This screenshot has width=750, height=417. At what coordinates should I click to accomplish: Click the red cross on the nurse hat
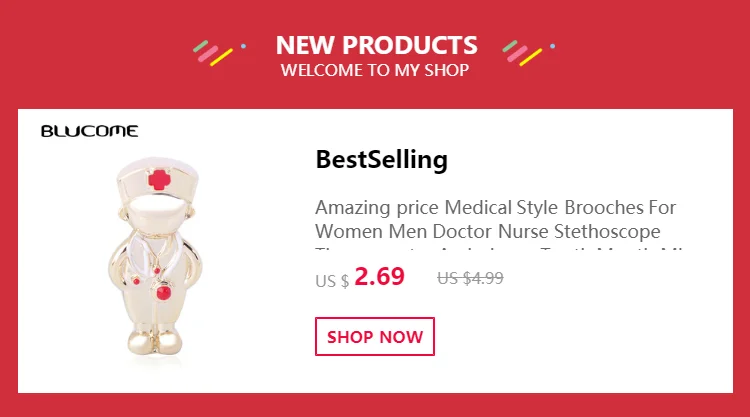pyautogui.click(x=159, y=179)
